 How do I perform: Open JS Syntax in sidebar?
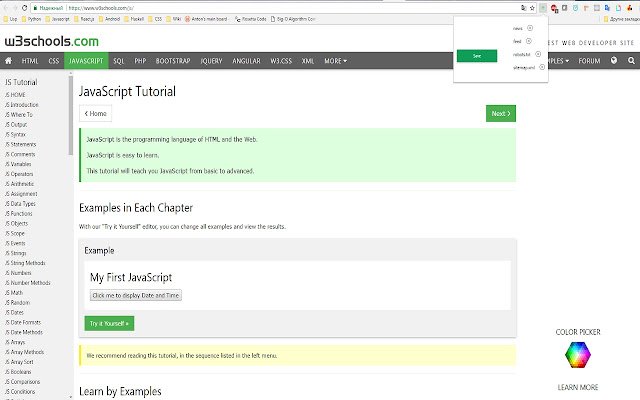pyautogui.click(x=15, y=134)
